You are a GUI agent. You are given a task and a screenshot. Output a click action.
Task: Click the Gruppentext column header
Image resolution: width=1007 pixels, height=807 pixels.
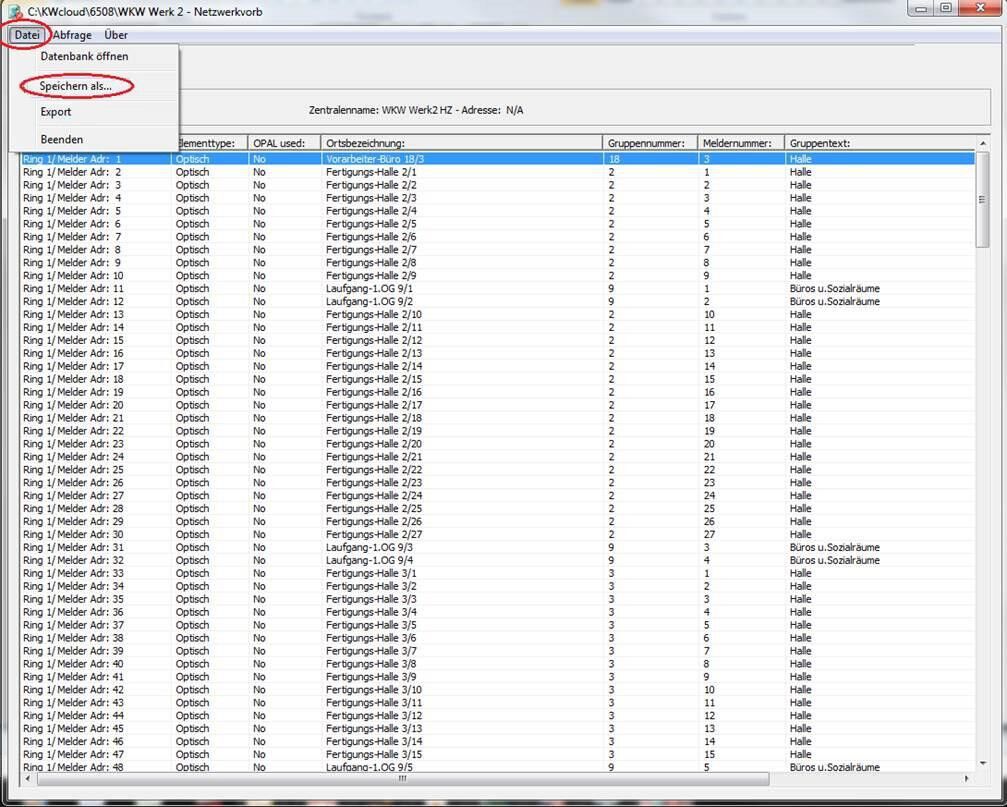pyautogui.click(x=880, y=143)
